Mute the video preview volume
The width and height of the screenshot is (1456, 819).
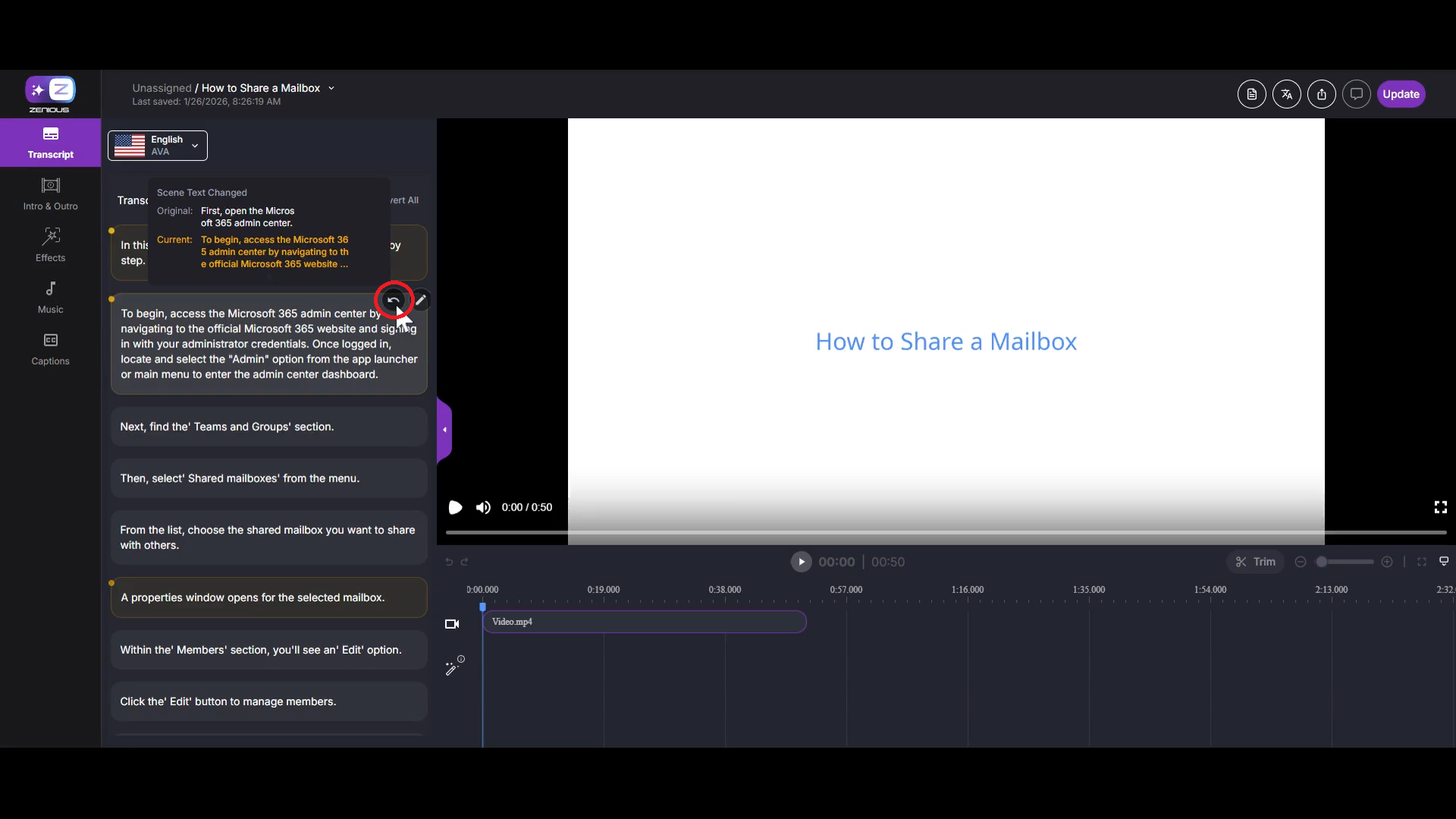(483, 507)
